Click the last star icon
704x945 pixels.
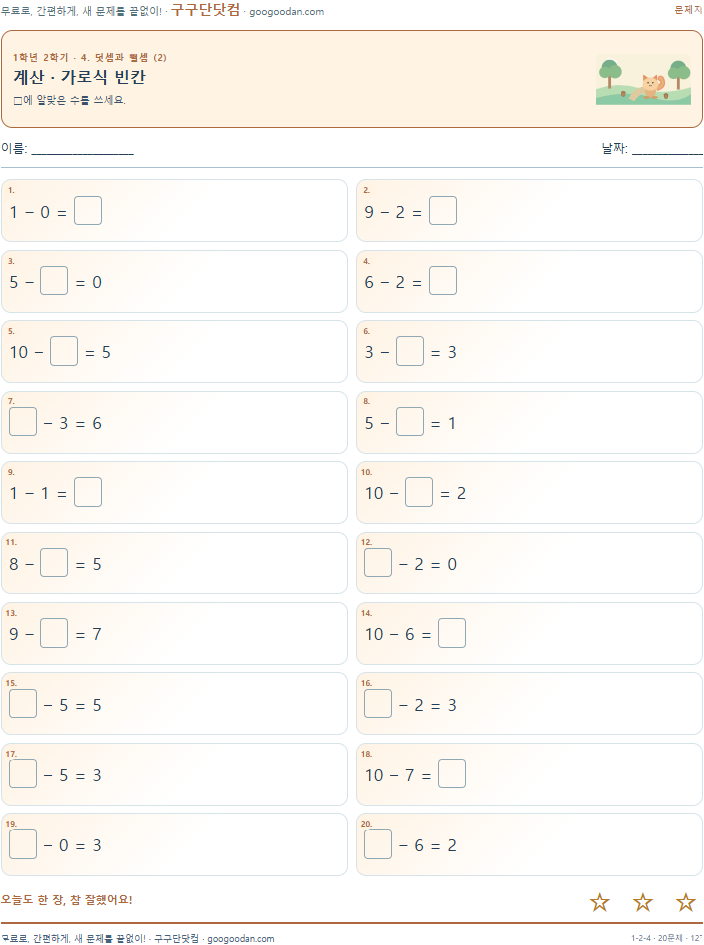685,902
